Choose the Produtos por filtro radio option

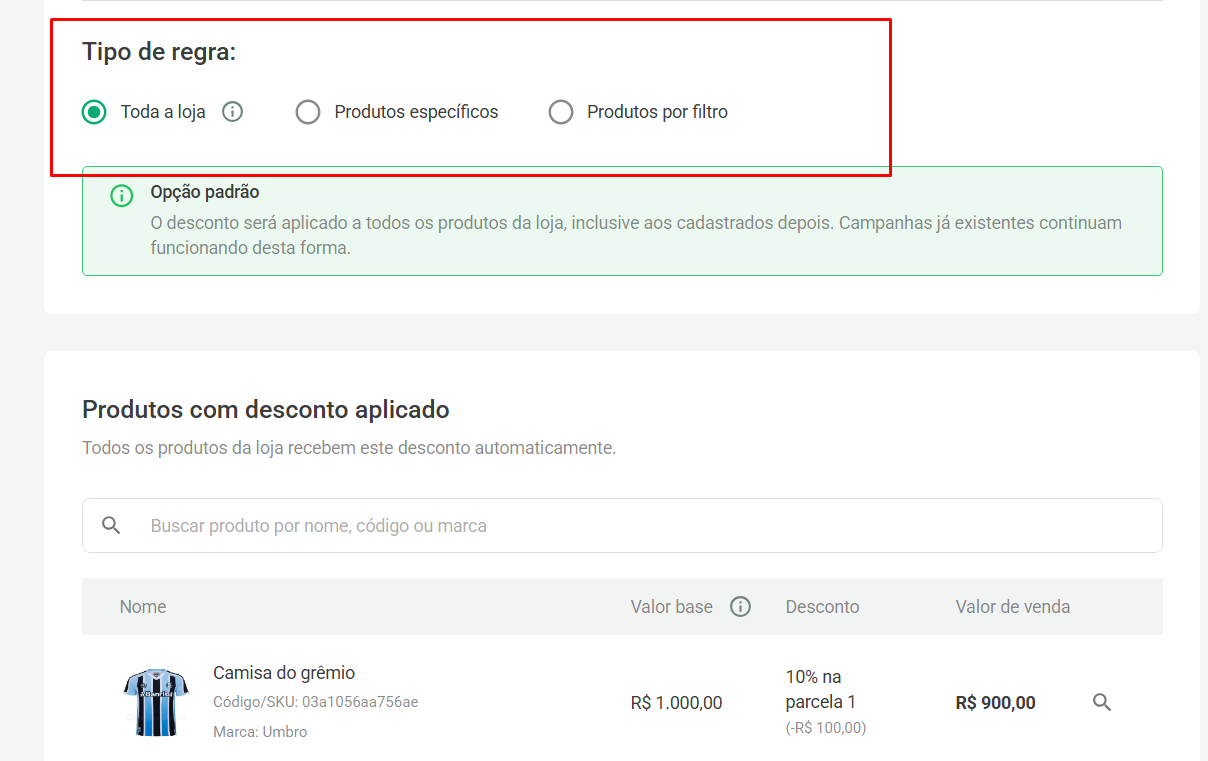point(561,112)
